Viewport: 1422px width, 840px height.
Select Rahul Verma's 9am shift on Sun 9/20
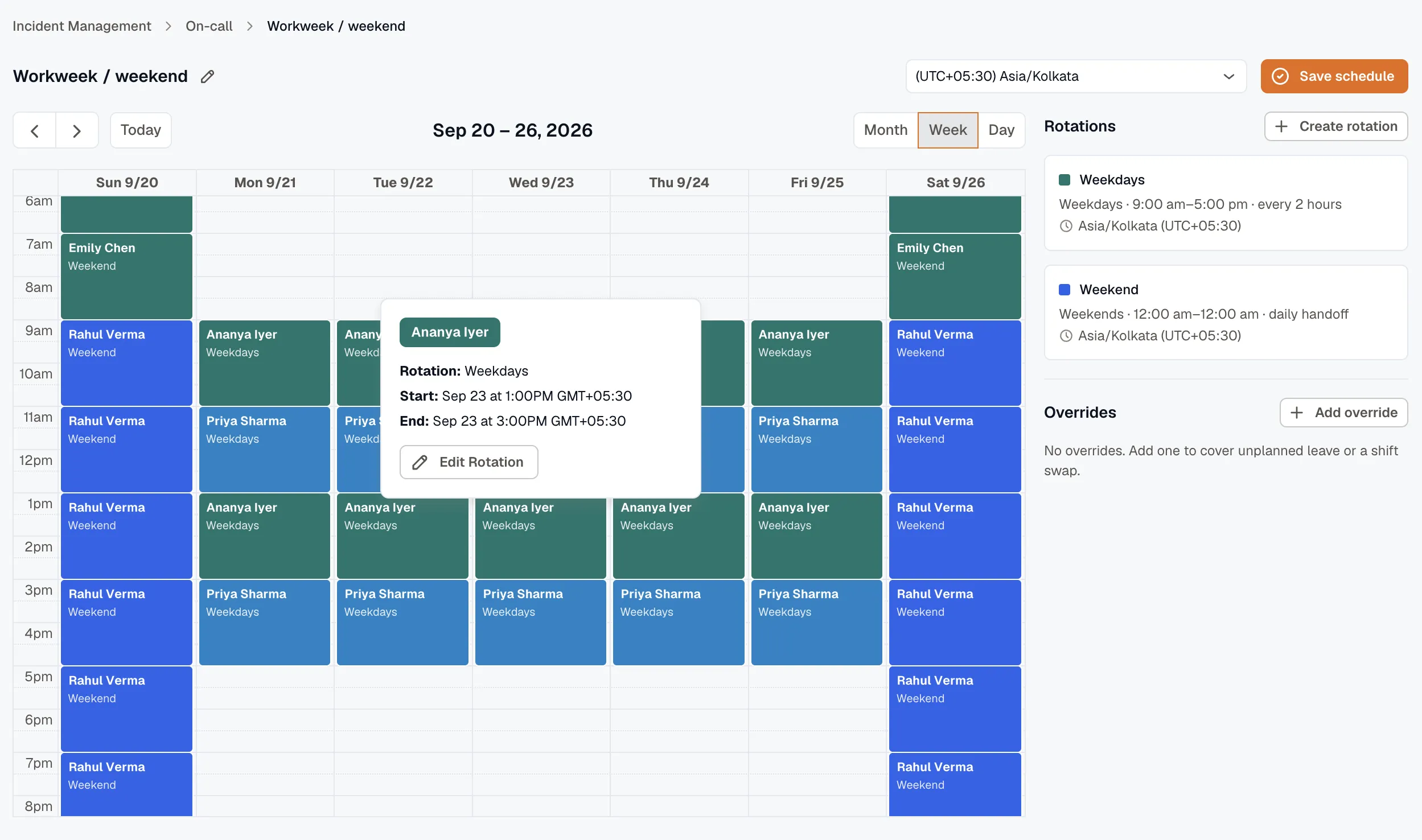click(x=126, y=363)
